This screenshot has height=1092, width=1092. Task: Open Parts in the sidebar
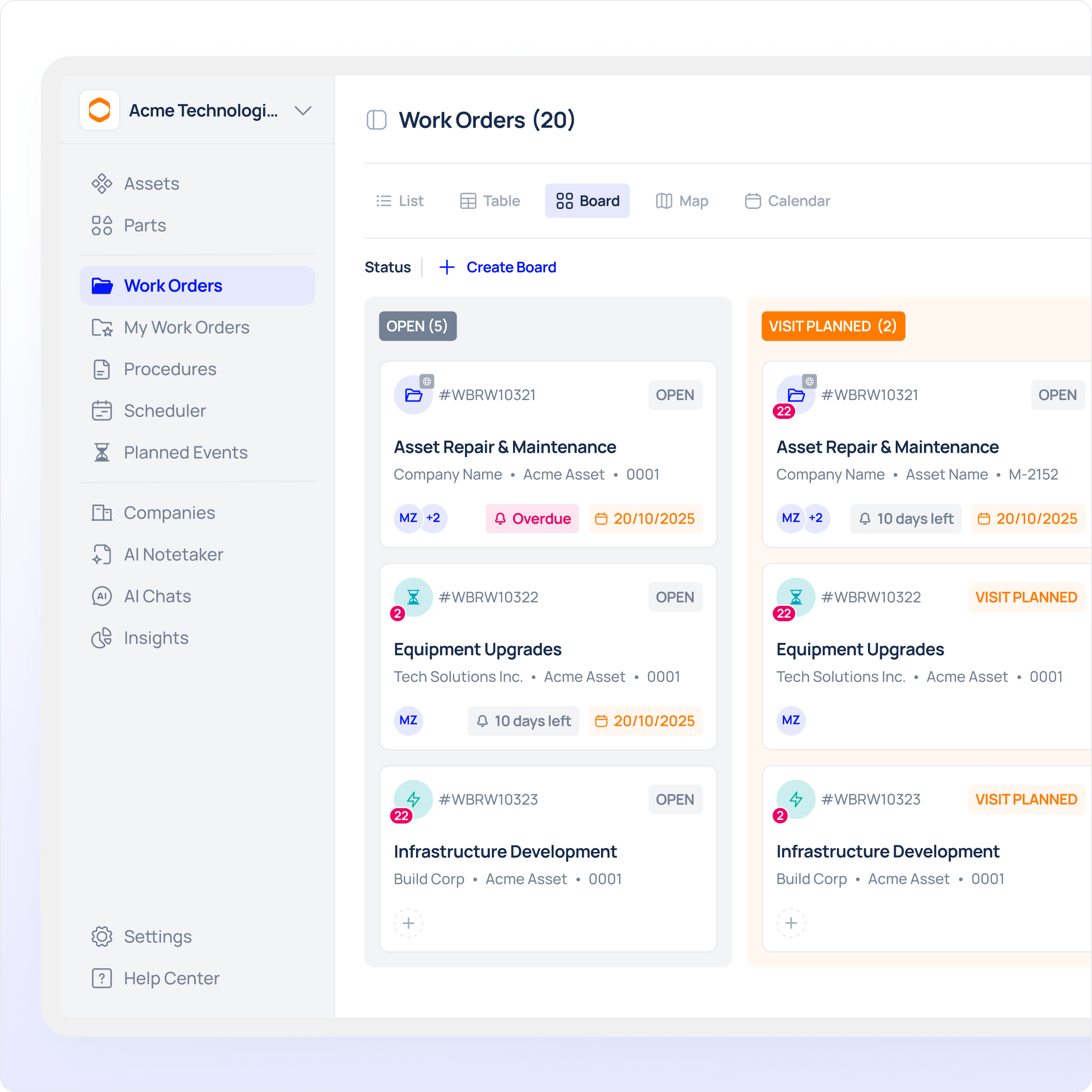point(145,225)
